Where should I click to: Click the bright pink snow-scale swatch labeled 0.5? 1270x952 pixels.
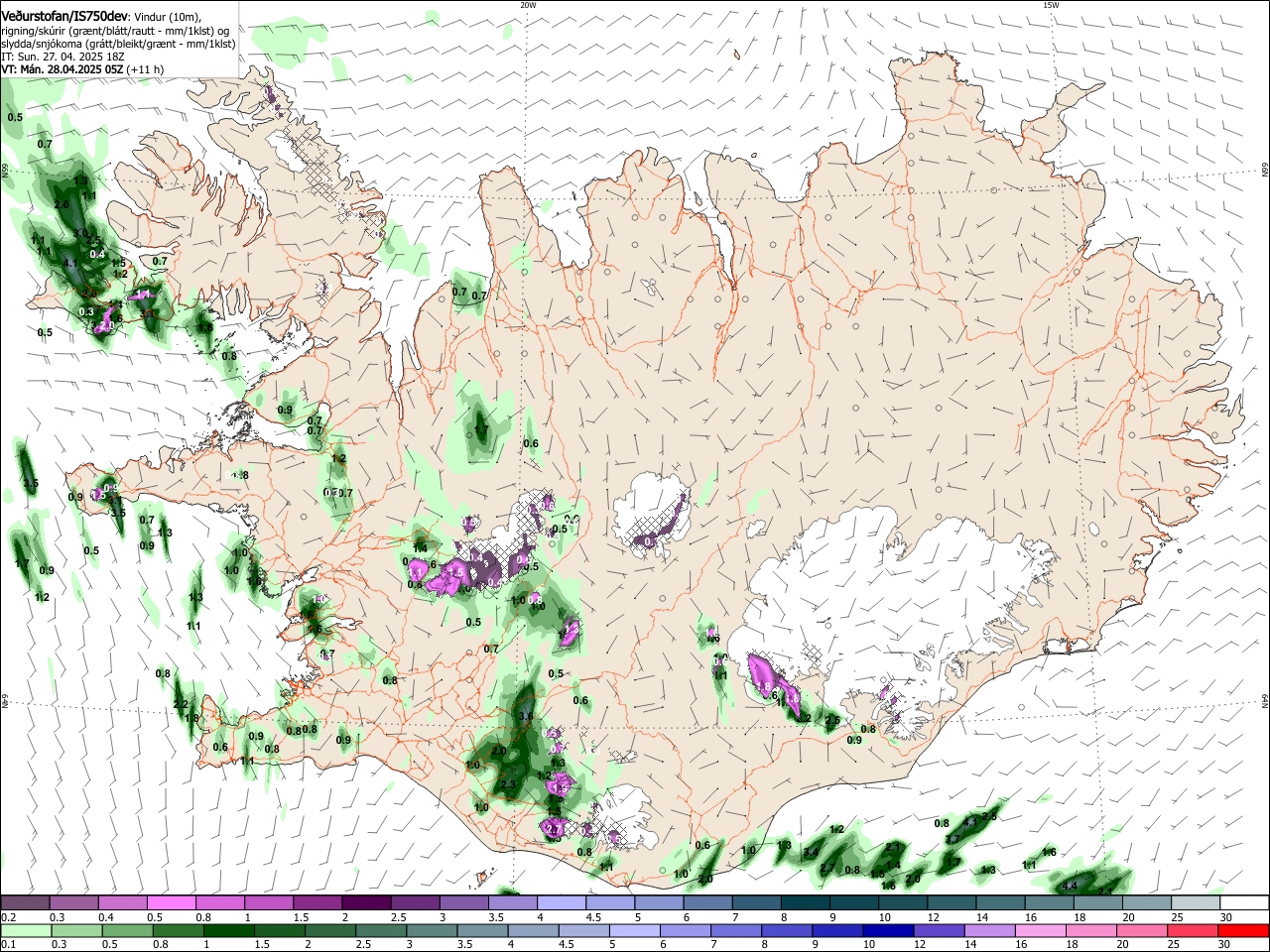pos(171,902)
